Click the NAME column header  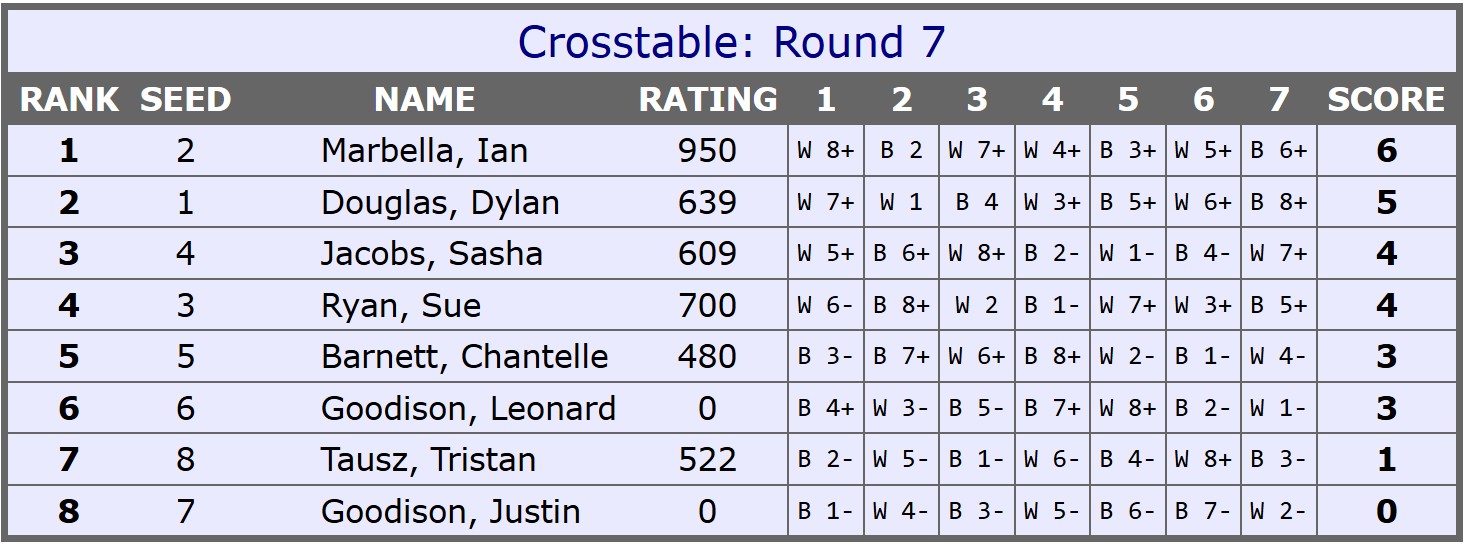pyautogui.click(x=424, y=99)
